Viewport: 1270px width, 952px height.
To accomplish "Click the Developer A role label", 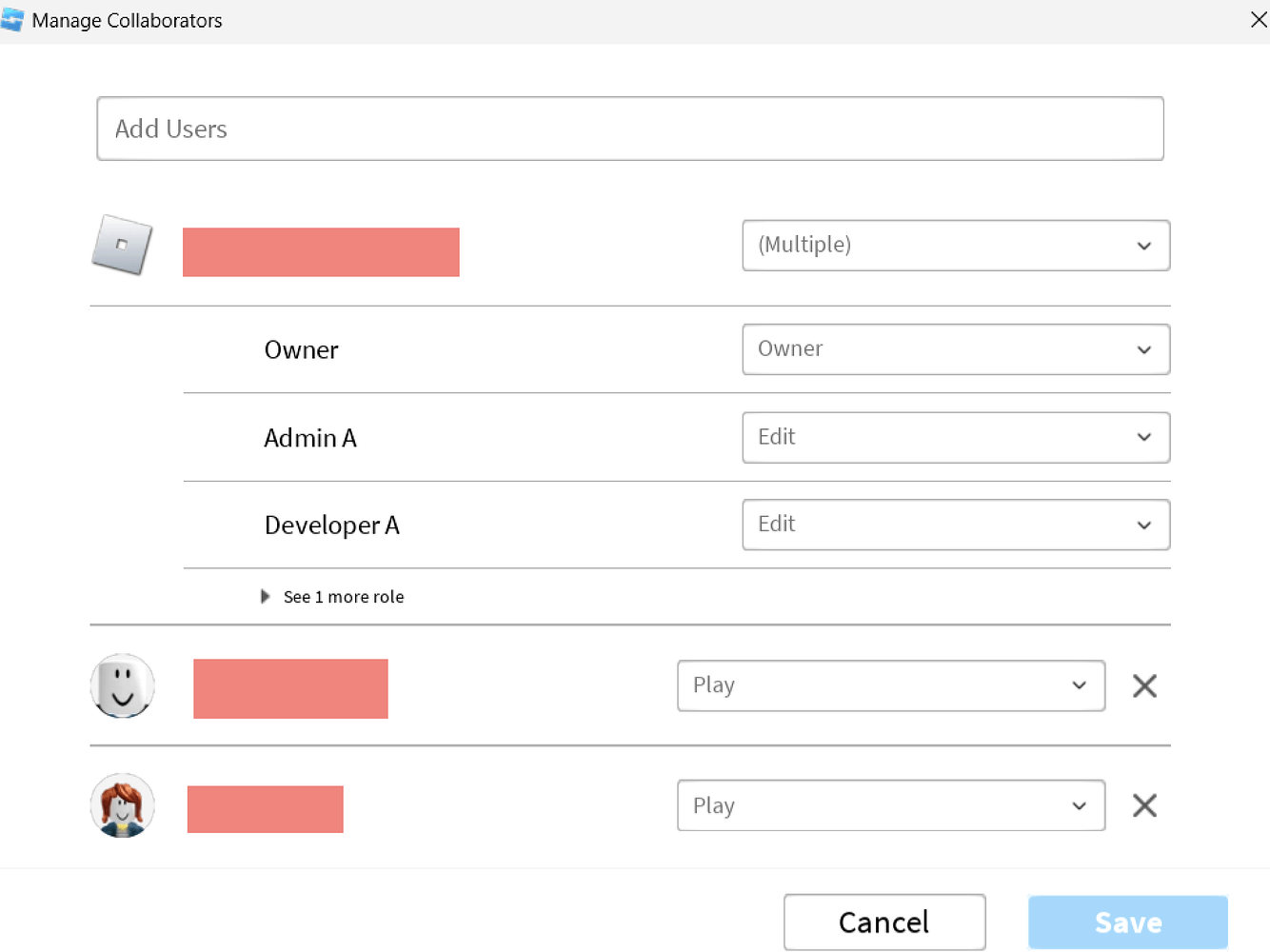I will (x=331, y=526).
